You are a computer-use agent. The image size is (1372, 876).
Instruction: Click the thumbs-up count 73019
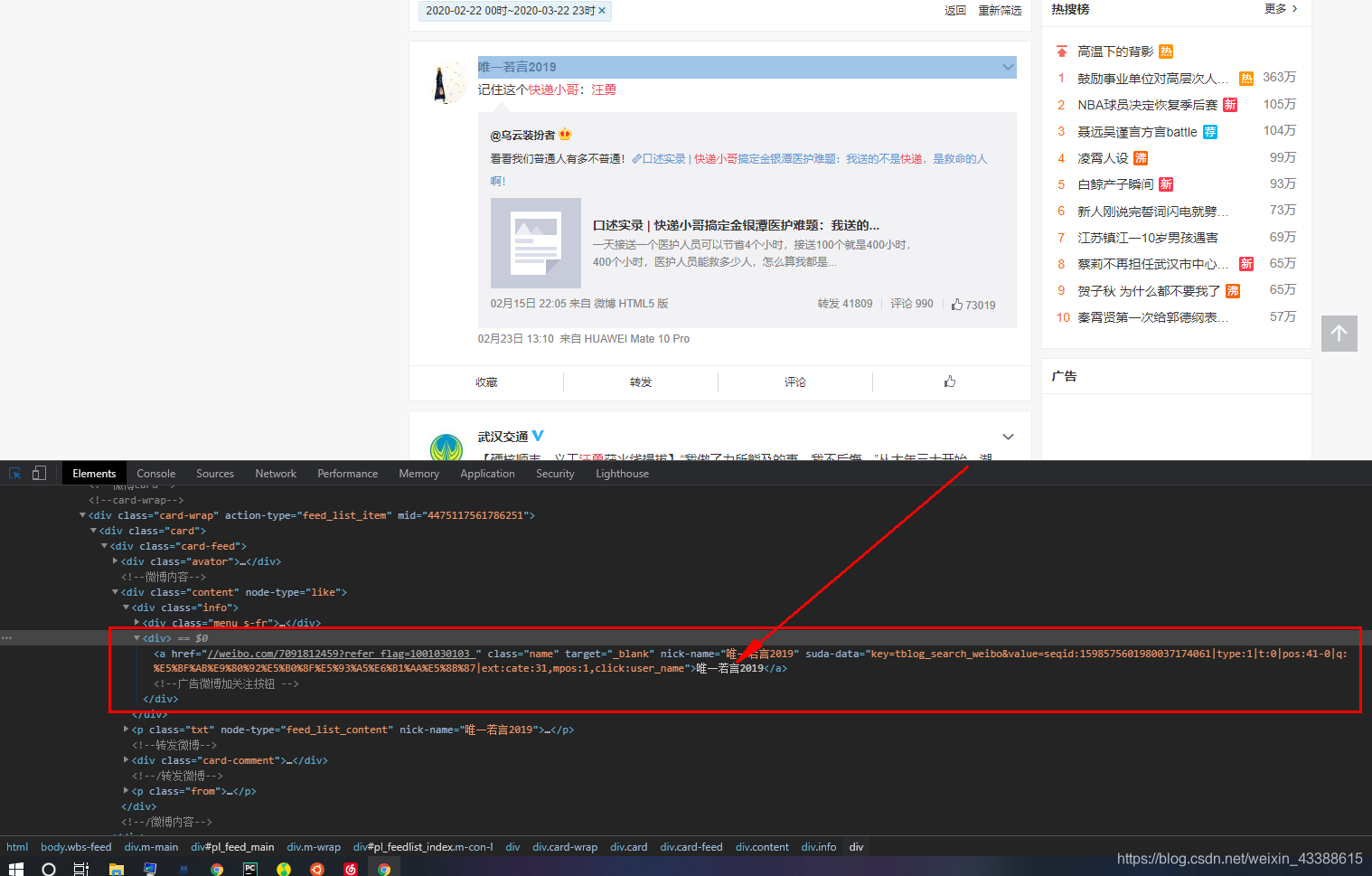click(973, 305)
